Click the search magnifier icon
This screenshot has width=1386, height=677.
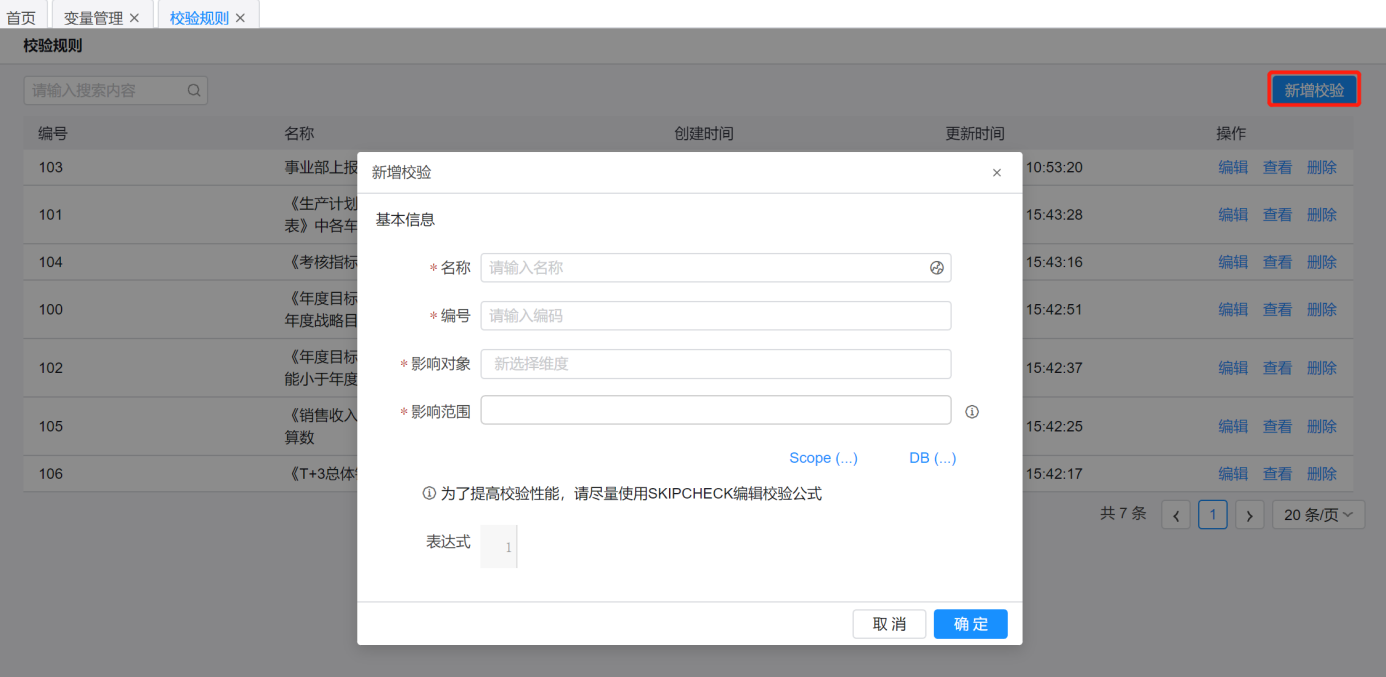[x=194, y=91]
